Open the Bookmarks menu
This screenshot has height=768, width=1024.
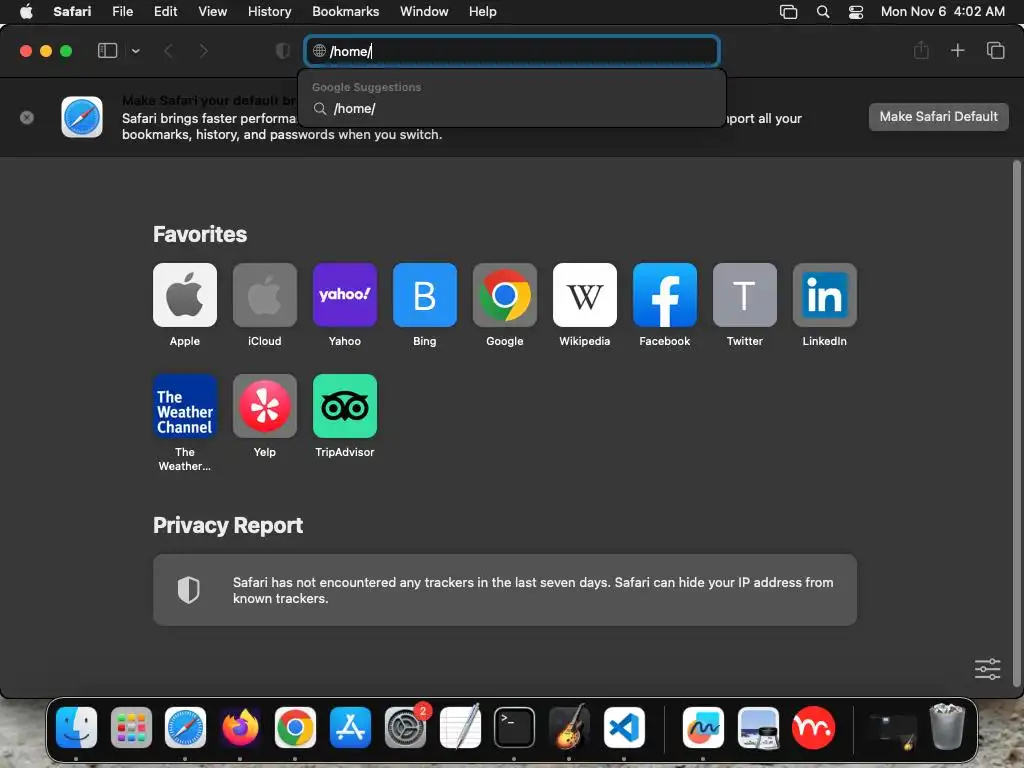point(345,11)
